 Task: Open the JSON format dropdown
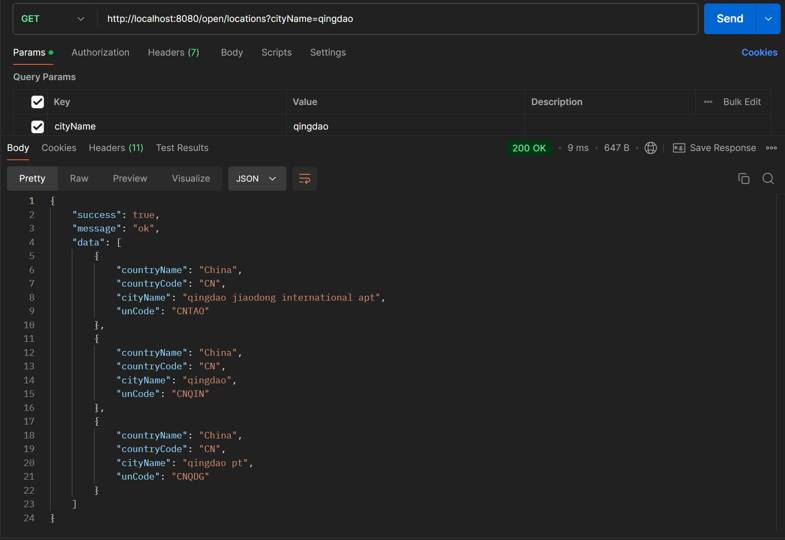(257, 179)
